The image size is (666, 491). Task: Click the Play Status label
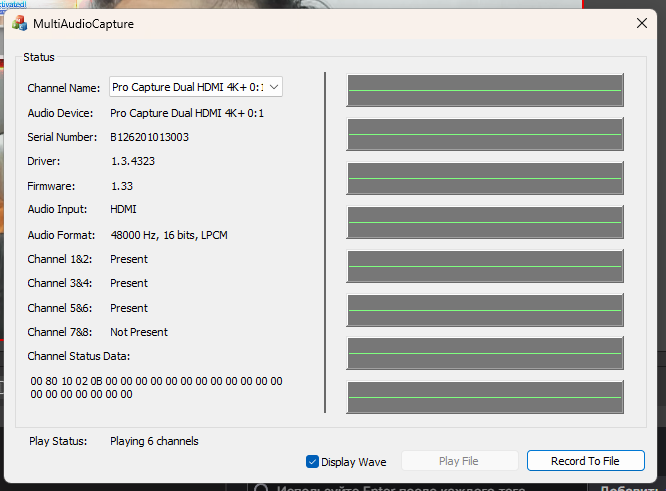[58, 441]
